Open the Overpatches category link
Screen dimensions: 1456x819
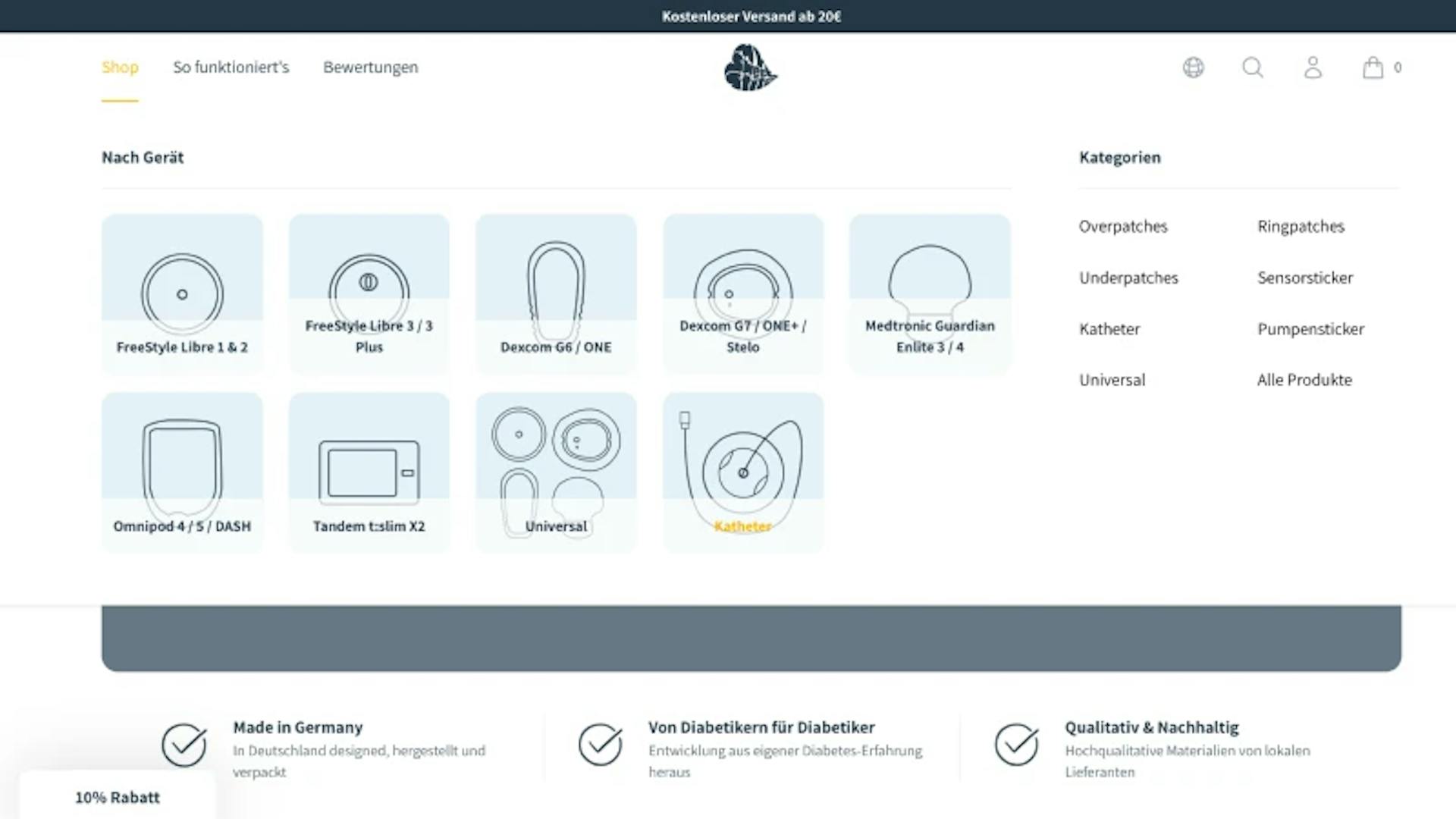1123,227
